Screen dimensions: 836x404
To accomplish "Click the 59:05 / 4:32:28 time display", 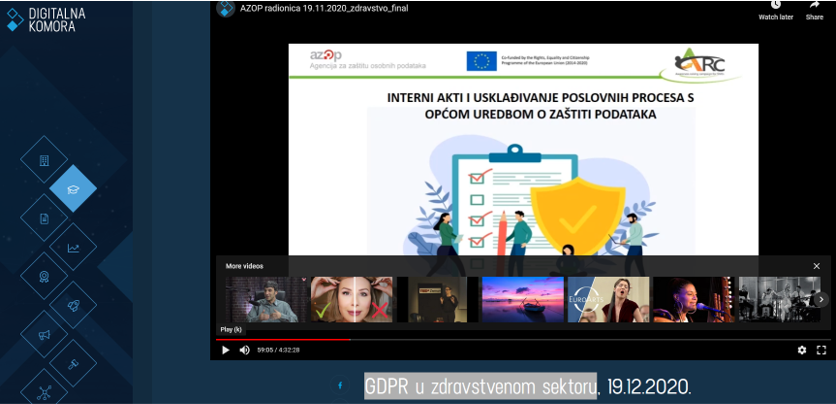I will pos(278,350).
